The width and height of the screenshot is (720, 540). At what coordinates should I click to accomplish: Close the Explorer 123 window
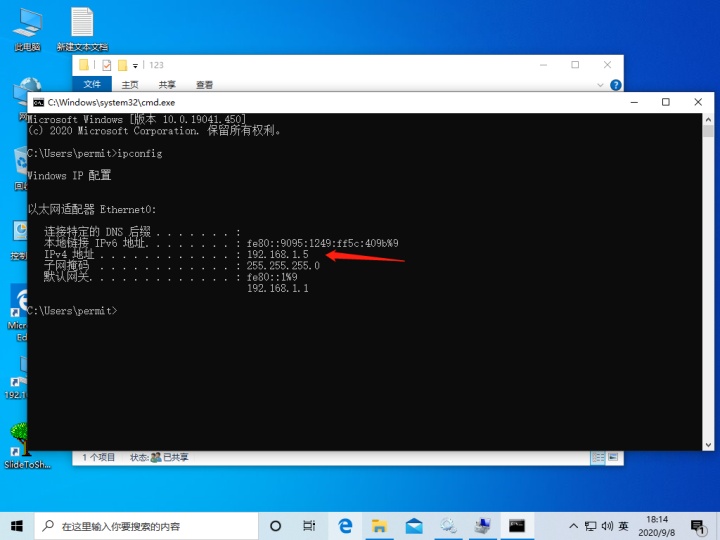click(607, 65)
